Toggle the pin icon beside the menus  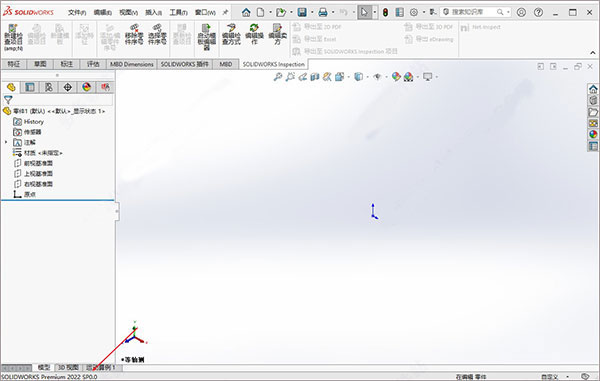[225, 13]
